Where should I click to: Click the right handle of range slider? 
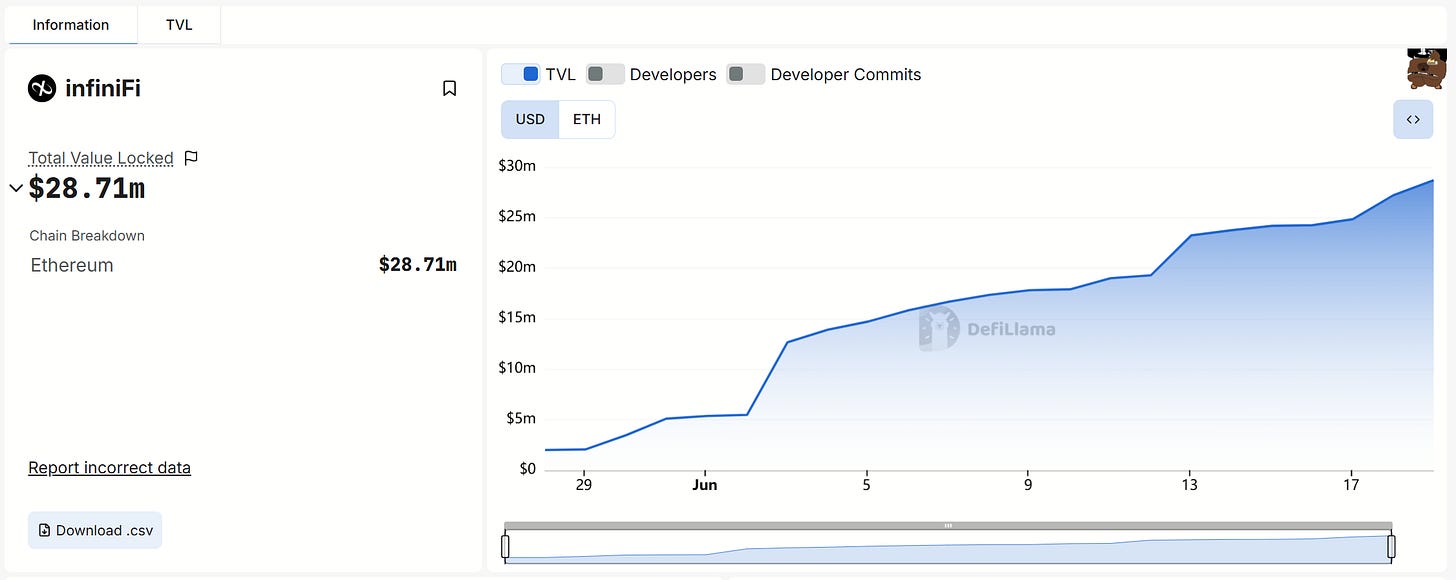[x=1391, y=546]
